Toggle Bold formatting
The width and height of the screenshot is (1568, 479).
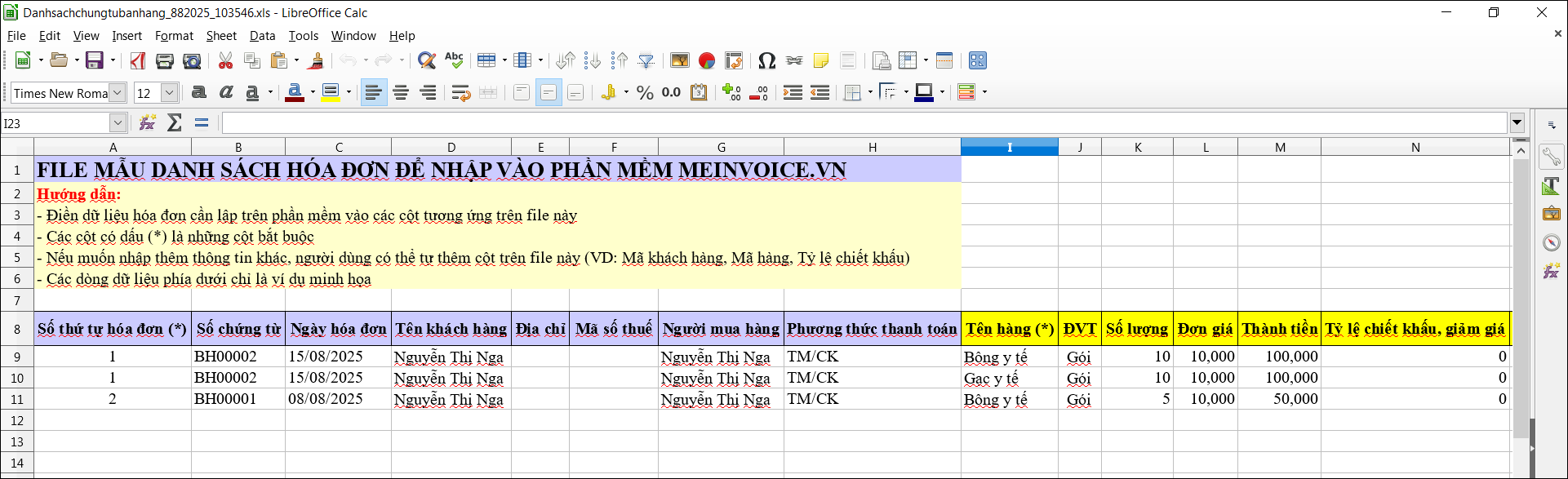click(198, 93)
